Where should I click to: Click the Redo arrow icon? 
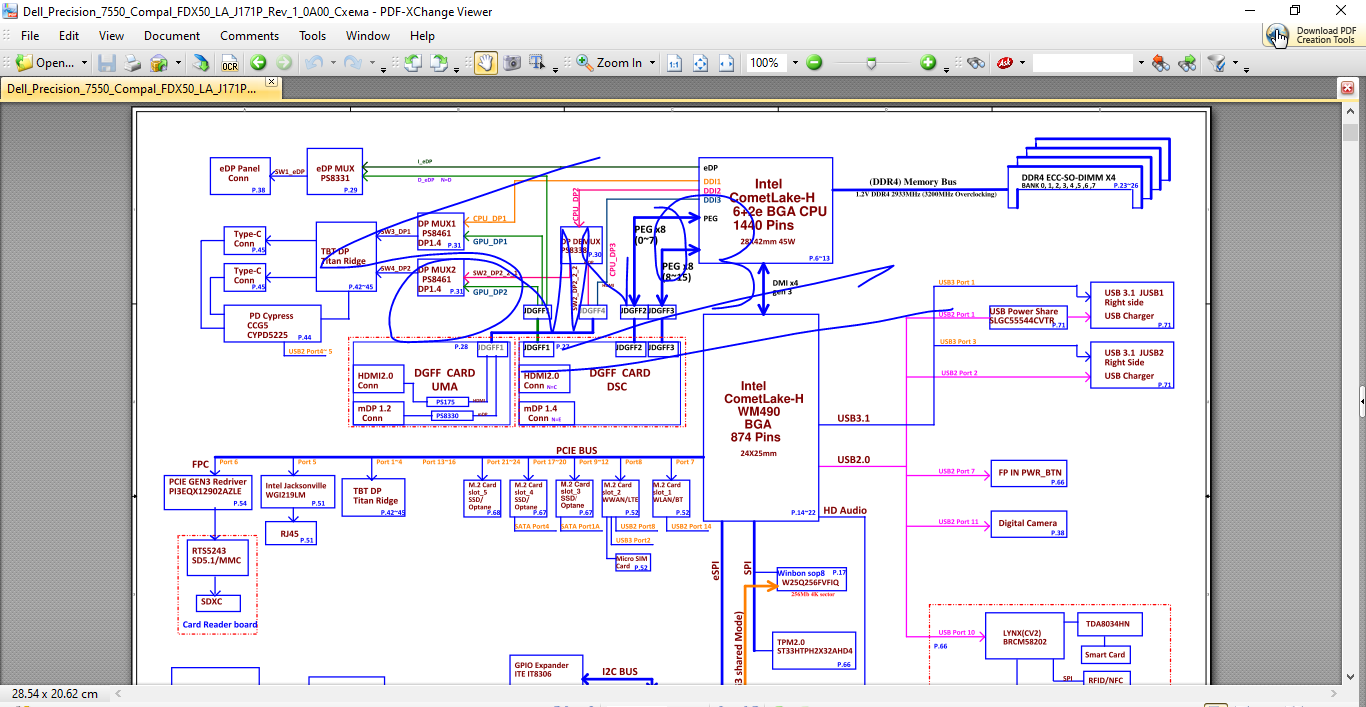(x=353, y=62)
